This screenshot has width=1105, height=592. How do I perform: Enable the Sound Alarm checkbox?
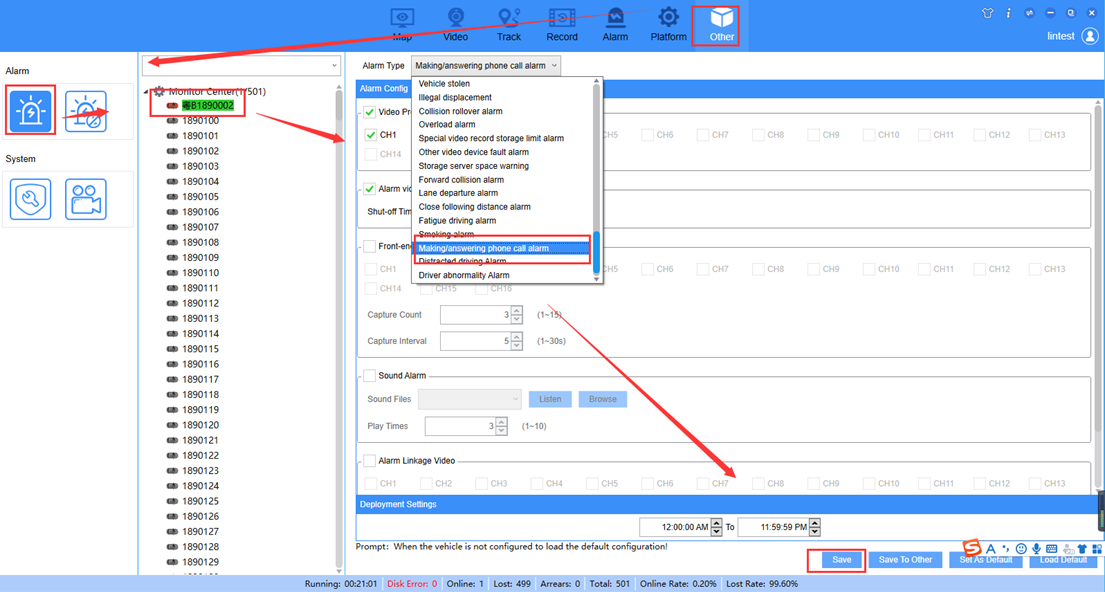(369, 376)
